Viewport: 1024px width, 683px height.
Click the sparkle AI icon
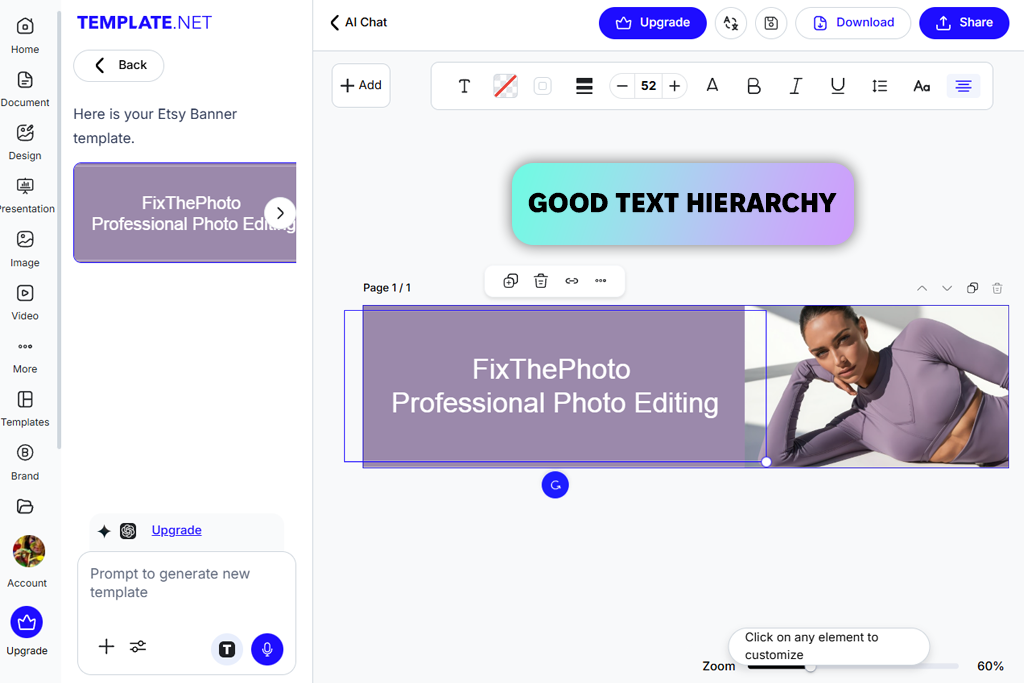(x=104, y=531)
